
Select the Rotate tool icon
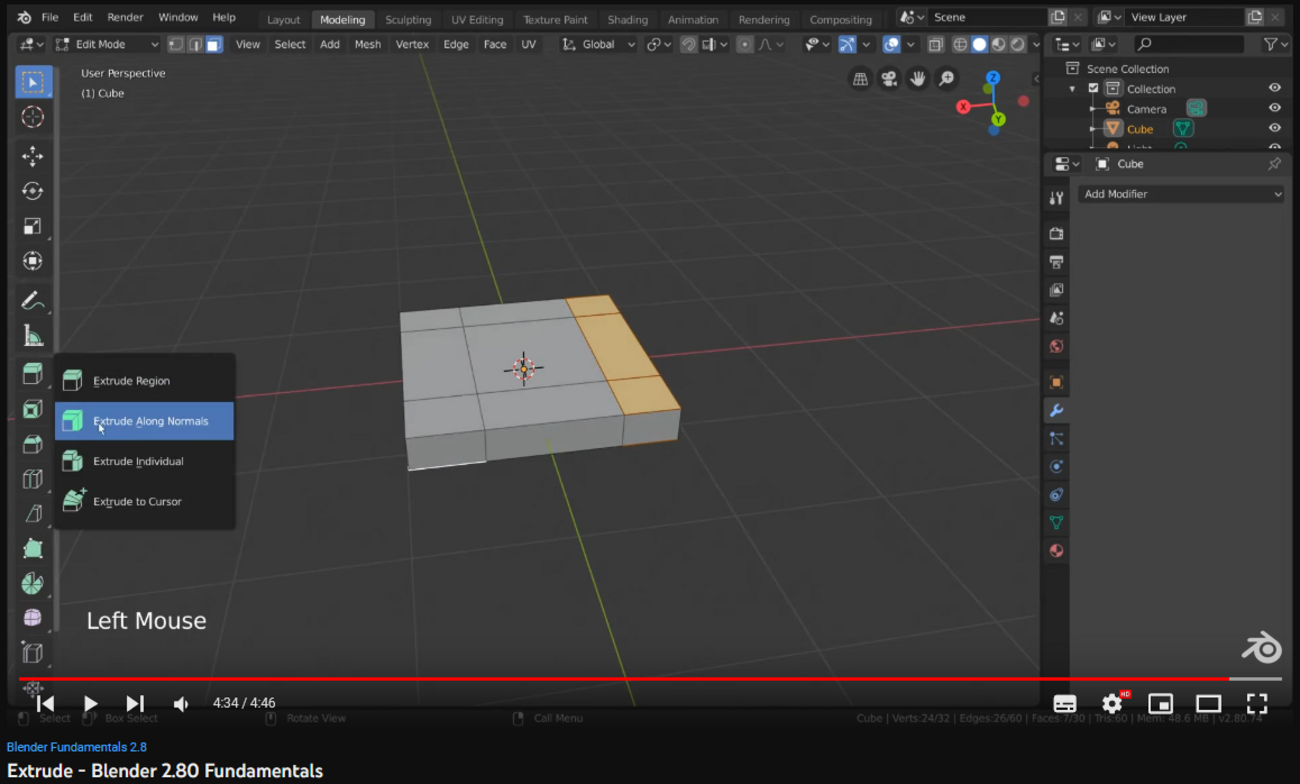33,191
